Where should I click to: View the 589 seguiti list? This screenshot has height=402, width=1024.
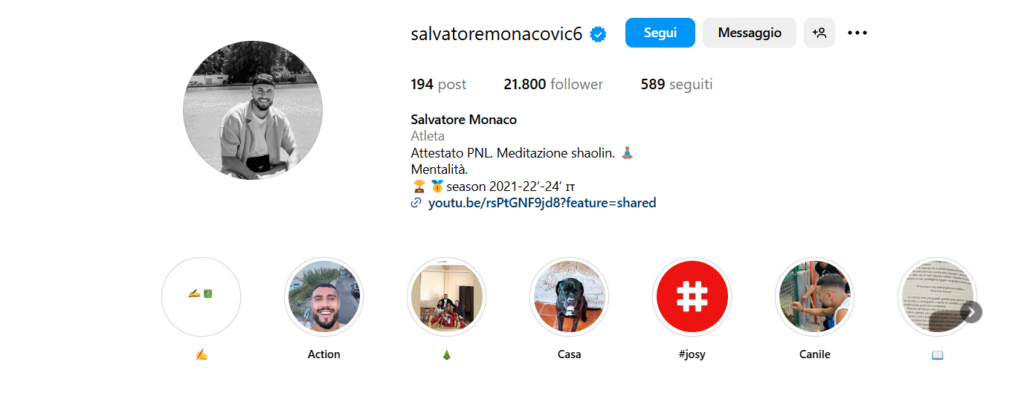[677, 85]
